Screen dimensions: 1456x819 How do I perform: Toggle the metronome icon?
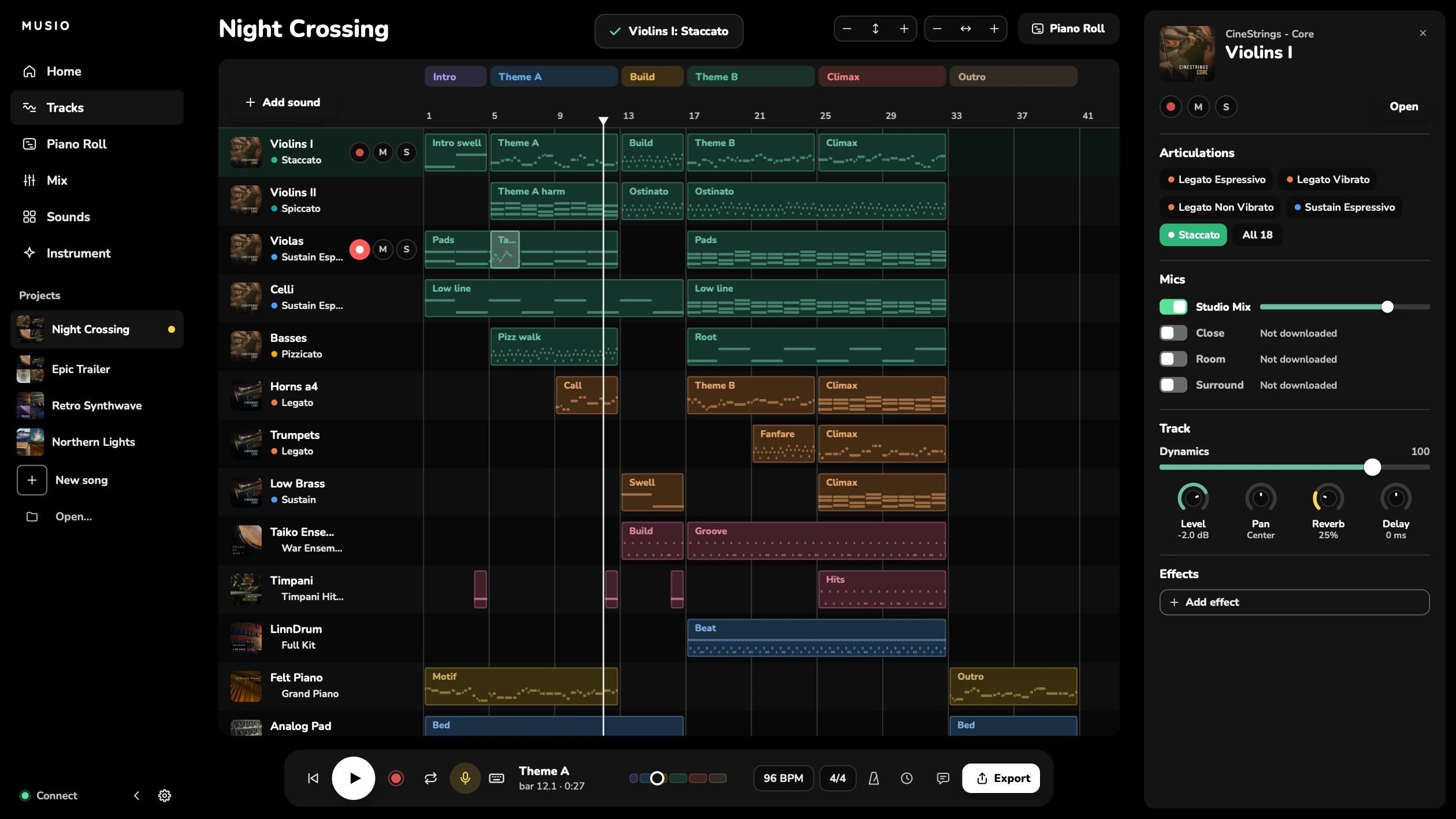[874, 778]
